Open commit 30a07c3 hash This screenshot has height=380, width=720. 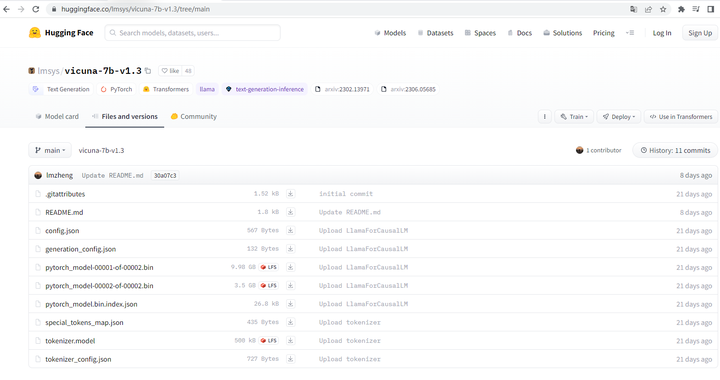(165, 175)
